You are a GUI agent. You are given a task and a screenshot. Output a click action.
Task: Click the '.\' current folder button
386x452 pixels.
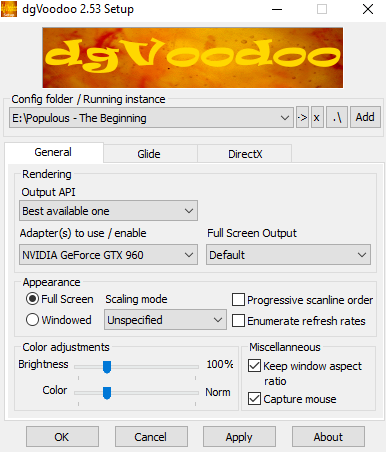coord(337,117)
